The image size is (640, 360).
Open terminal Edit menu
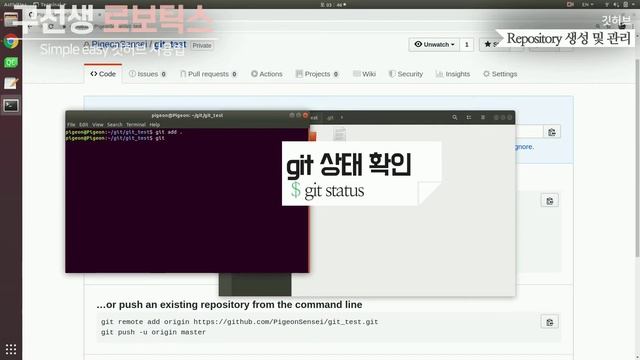pyautogui.click(x=84, y=124)
